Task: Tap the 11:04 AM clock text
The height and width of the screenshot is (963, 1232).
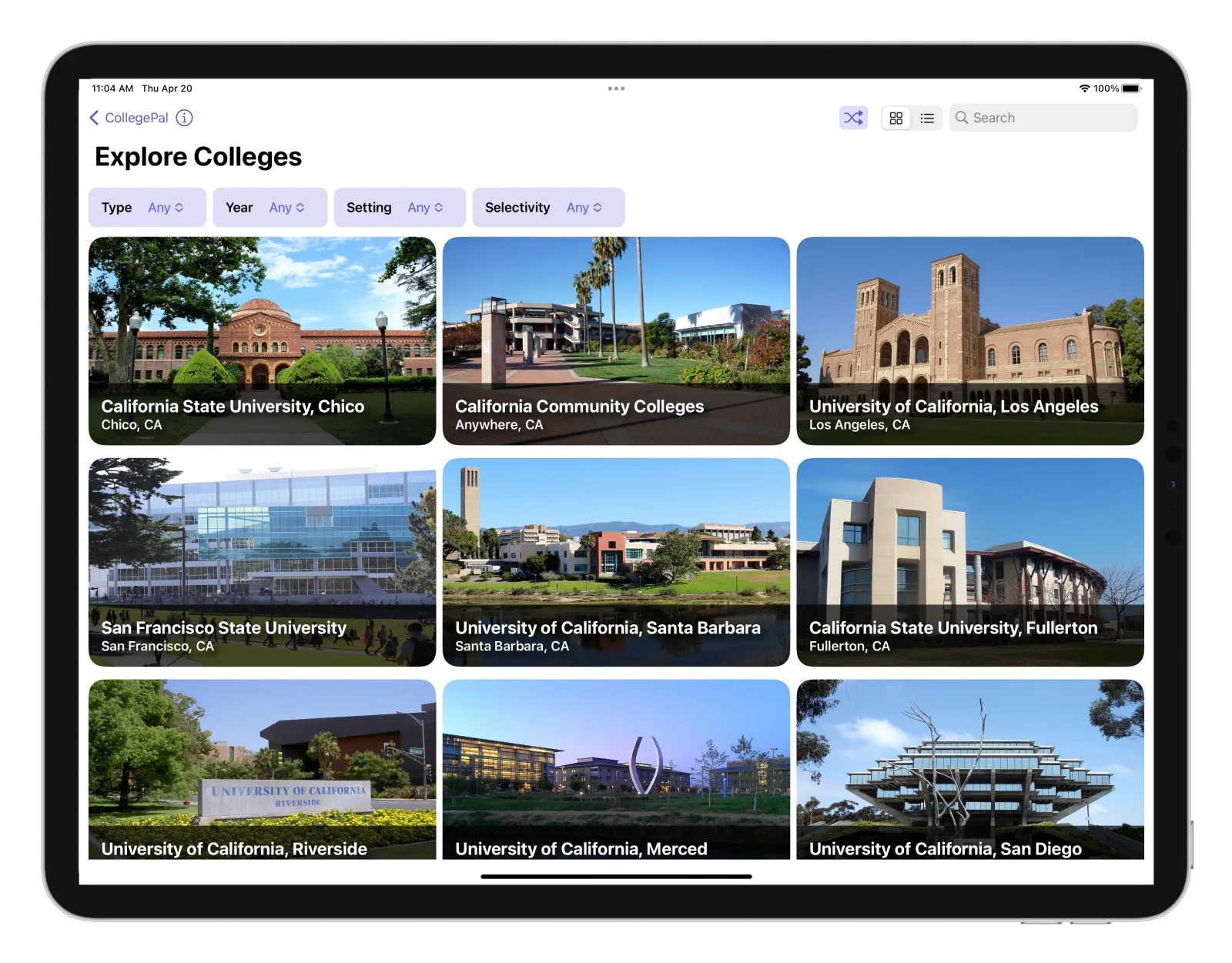Action: pyautogui.click(x=112, y=89)
